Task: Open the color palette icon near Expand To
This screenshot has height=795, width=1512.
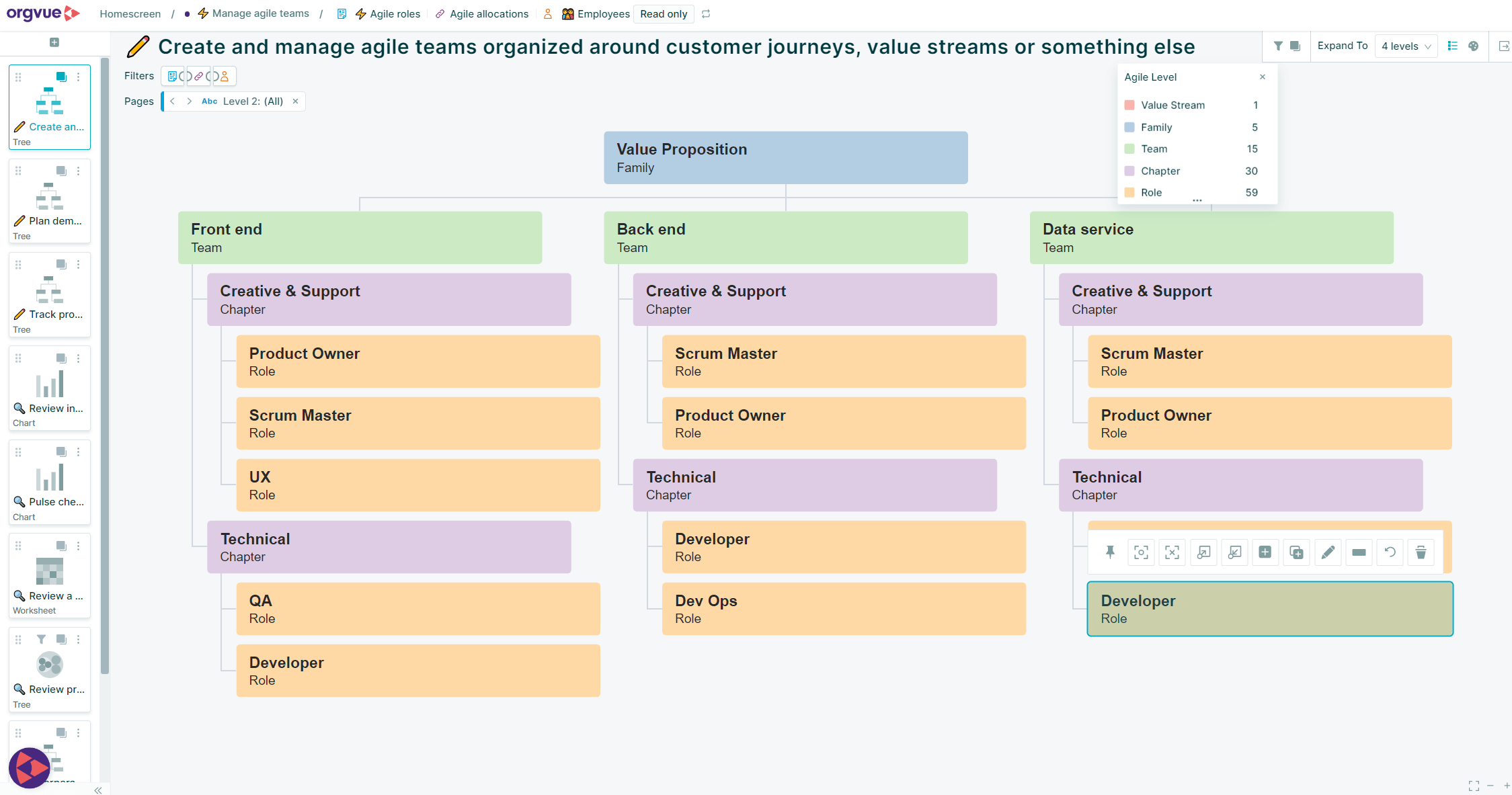Action: (1474, 46)
